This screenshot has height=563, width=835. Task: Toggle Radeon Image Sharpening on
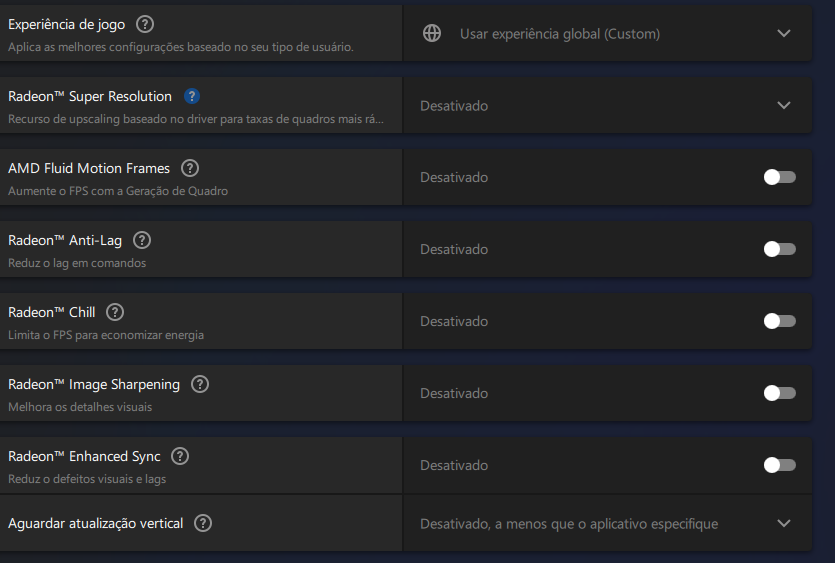[780, 393]
